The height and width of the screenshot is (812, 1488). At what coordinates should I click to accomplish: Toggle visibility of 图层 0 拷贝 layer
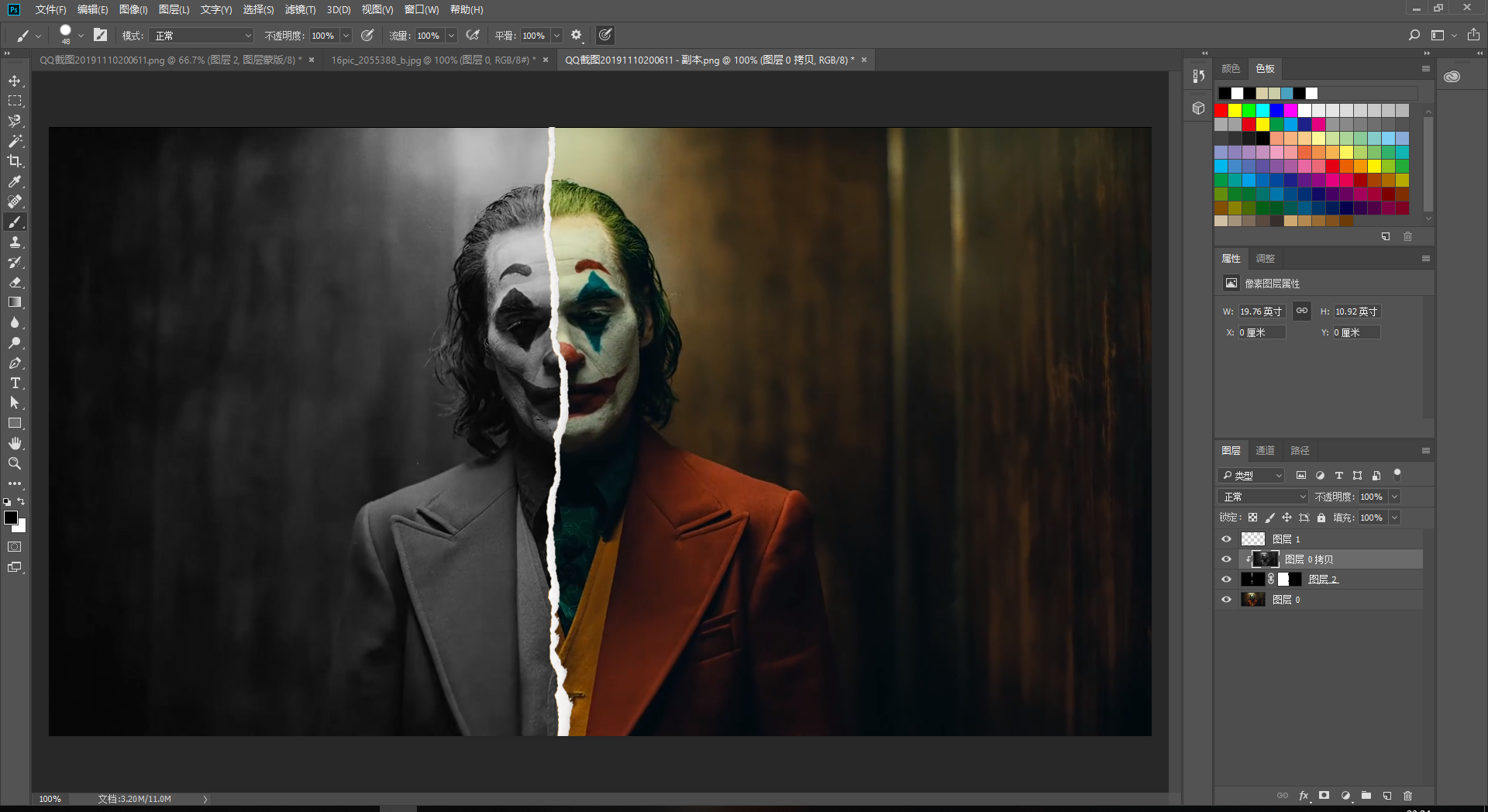click(x=1226, y=559)
